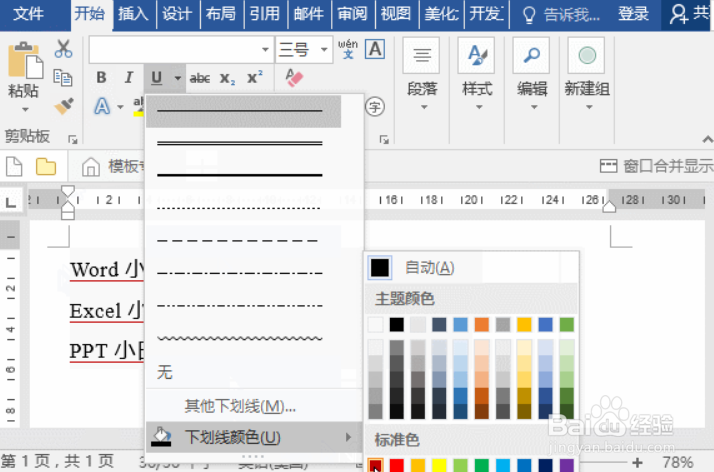
Task: Click the Share person icon
Action: point(678,14)
